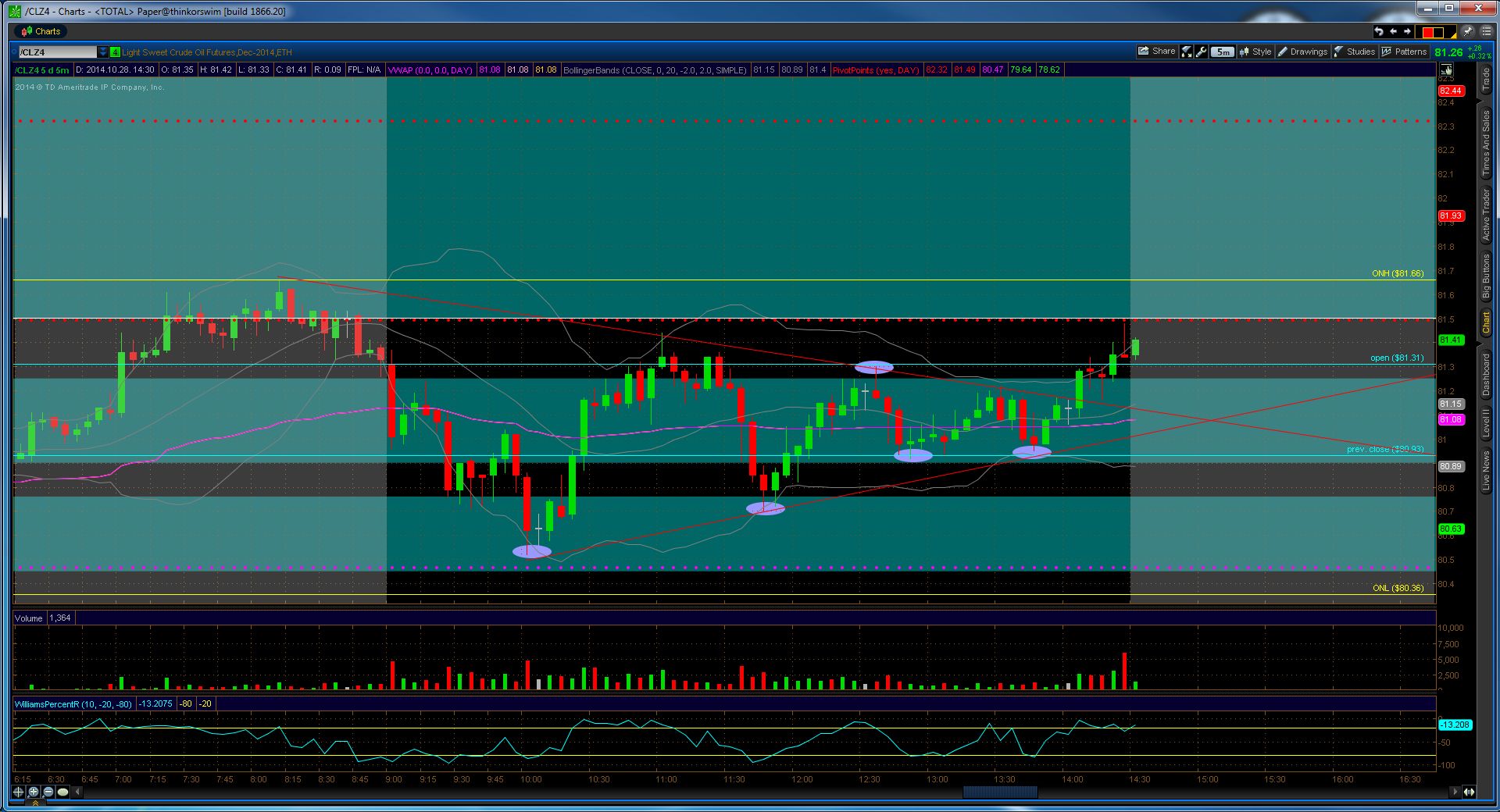Open the Active Trader sidebar tab

tap(1486, 215)
